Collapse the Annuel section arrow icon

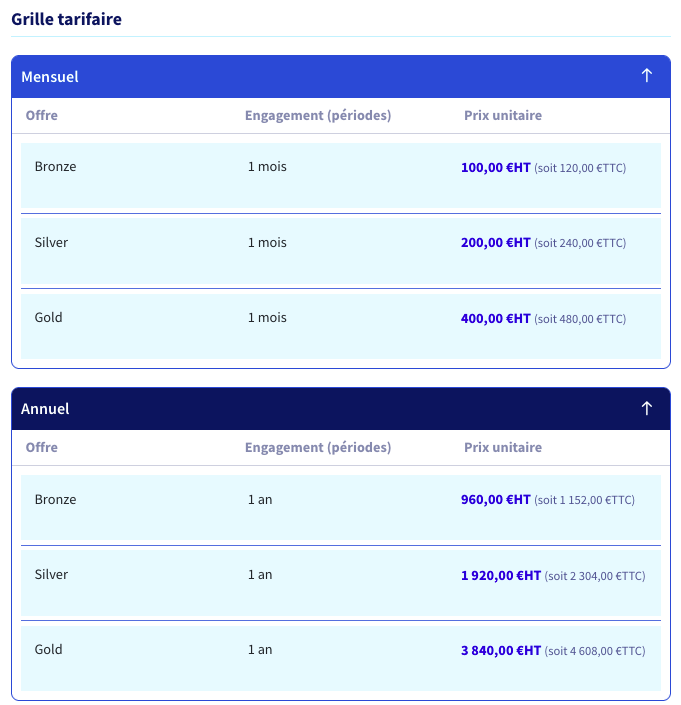[x=646, y=408]
